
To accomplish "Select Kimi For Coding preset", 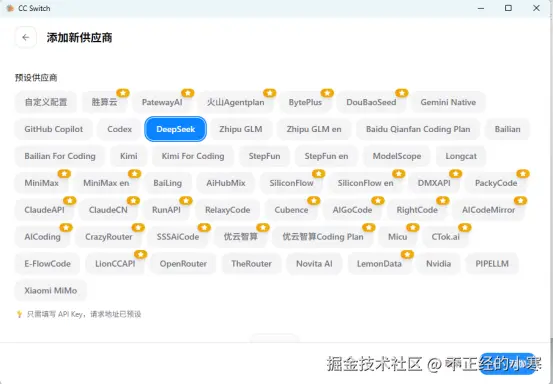I will [193, 156].
